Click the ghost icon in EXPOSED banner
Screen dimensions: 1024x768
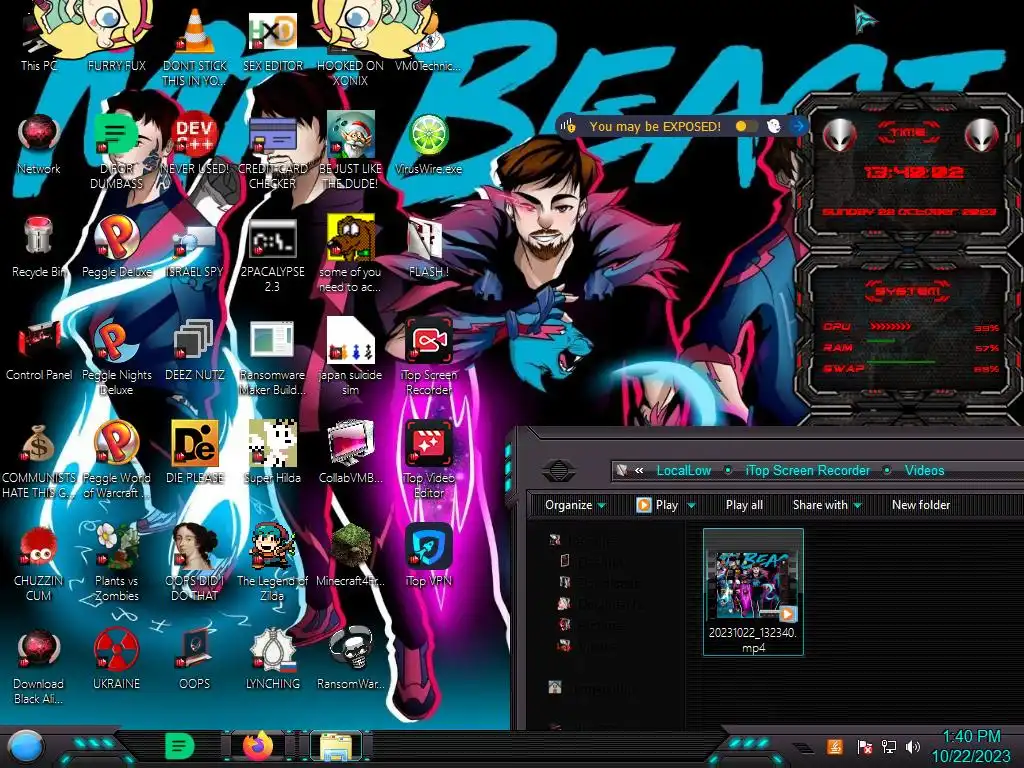pos(774,126)
